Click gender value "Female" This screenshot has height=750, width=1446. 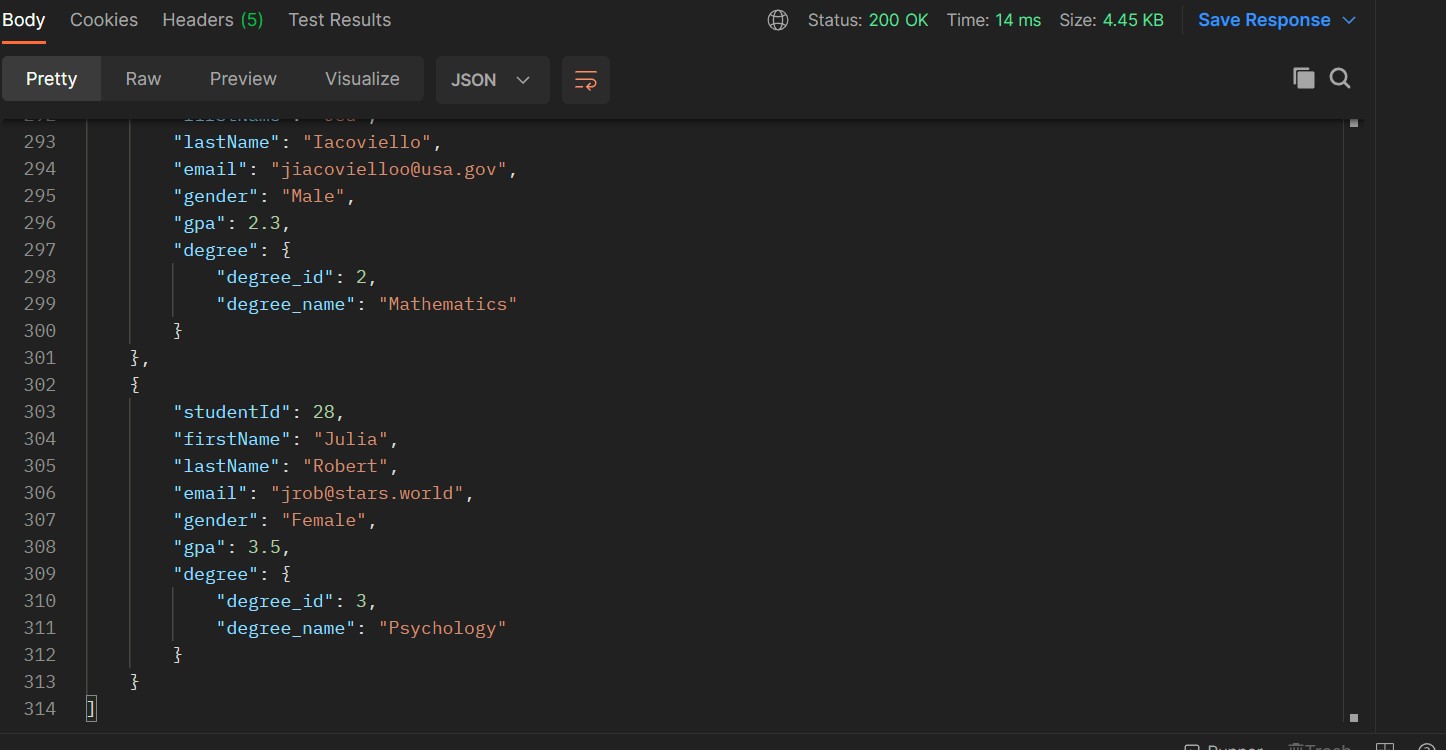324,520
